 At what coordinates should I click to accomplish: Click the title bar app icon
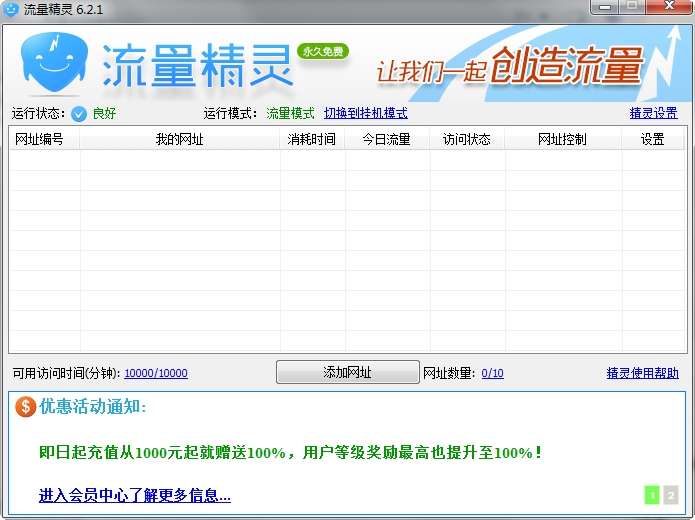(x=10, y=8)
